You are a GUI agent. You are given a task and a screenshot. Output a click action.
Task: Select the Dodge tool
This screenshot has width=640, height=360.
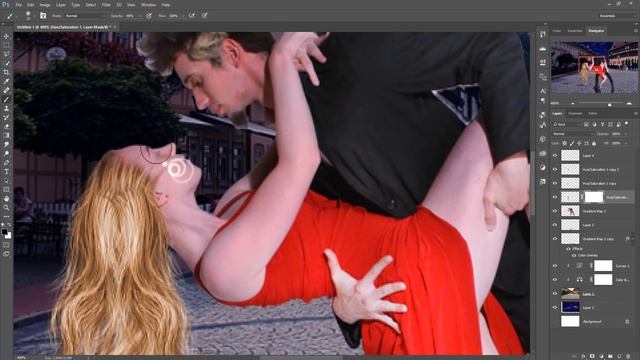pyautogui.click(x=6, y=153)
